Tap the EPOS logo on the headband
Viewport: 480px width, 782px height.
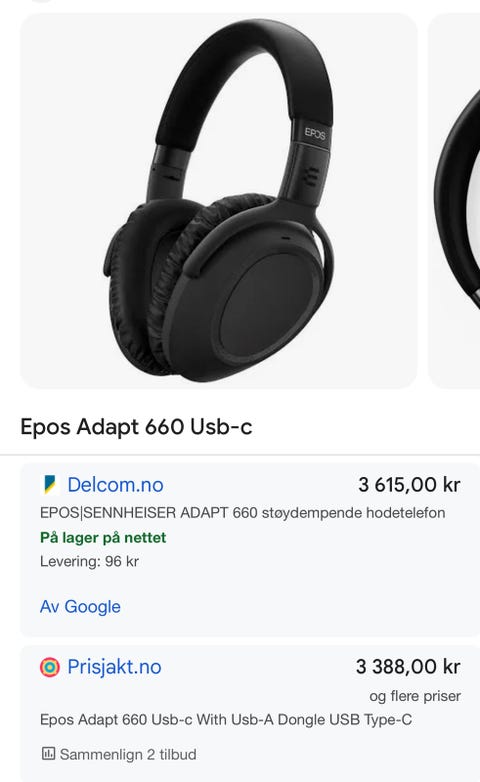point(315,133)
